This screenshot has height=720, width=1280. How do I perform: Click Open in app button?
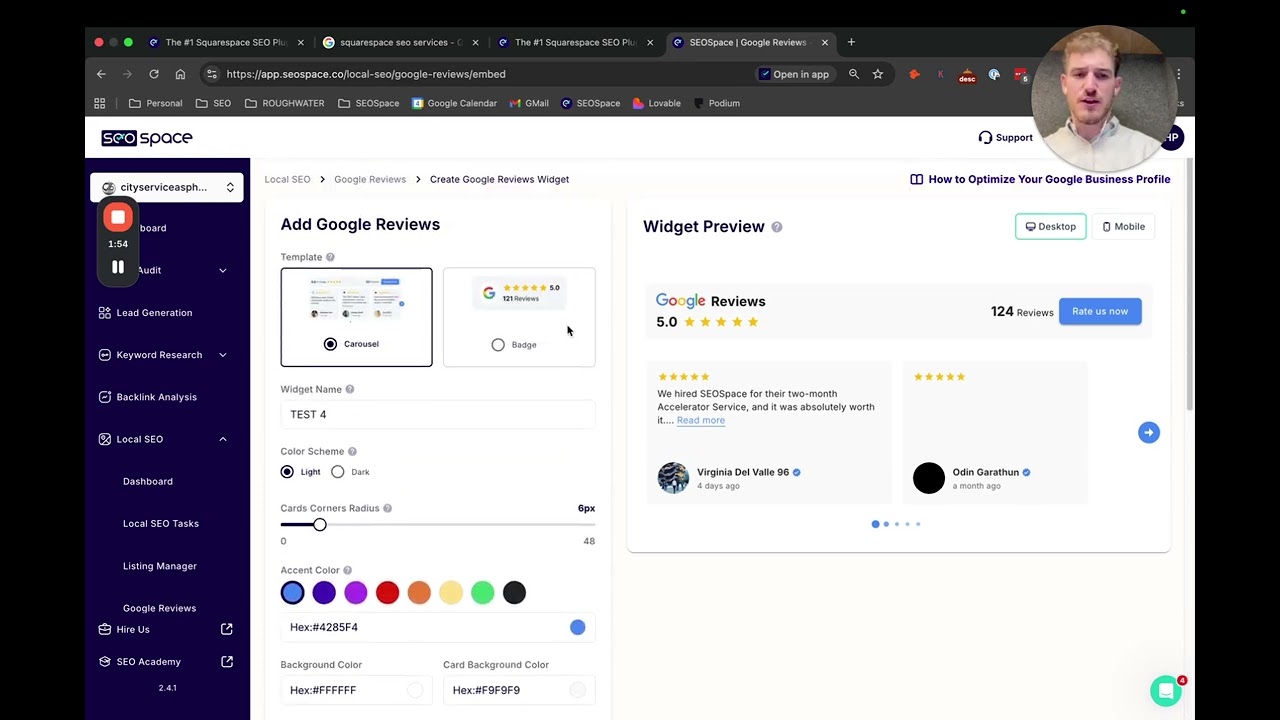click(793, 74)
